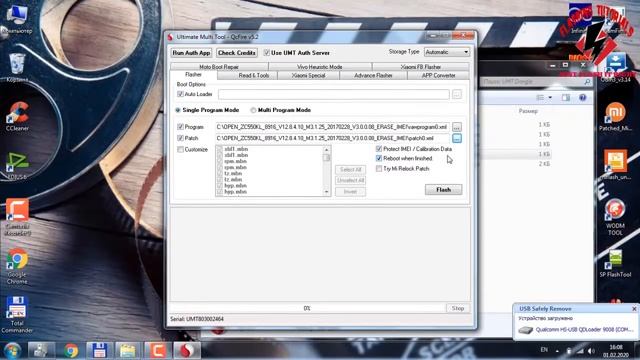Open Read & Tools tab
Screen dimensions: 640x360
(247, 76)
